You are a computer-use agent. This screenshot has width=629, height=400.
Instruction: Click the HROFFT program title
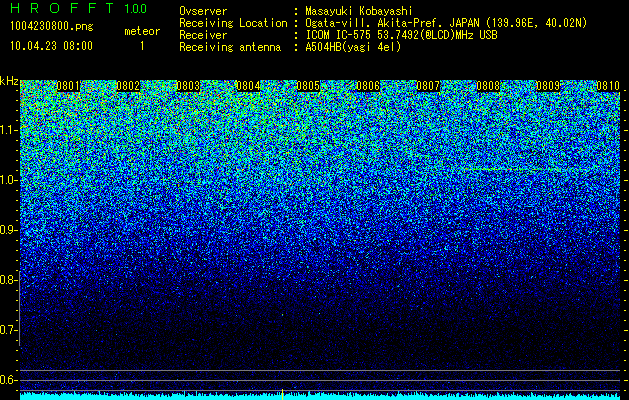(x=62, y=8)
